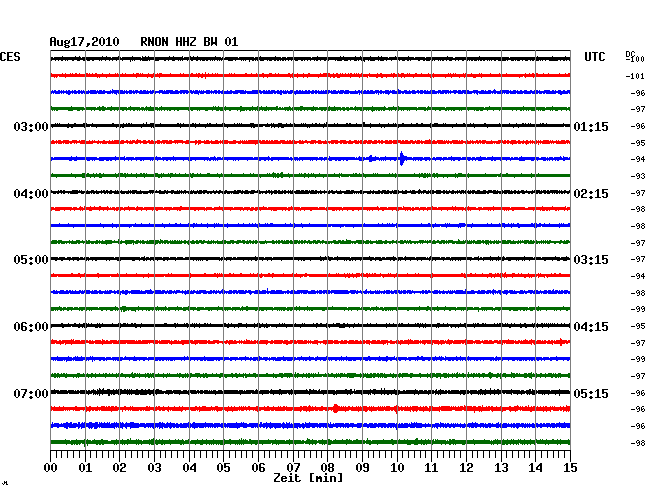Click the date label Aug17,2010

[84, 42]
